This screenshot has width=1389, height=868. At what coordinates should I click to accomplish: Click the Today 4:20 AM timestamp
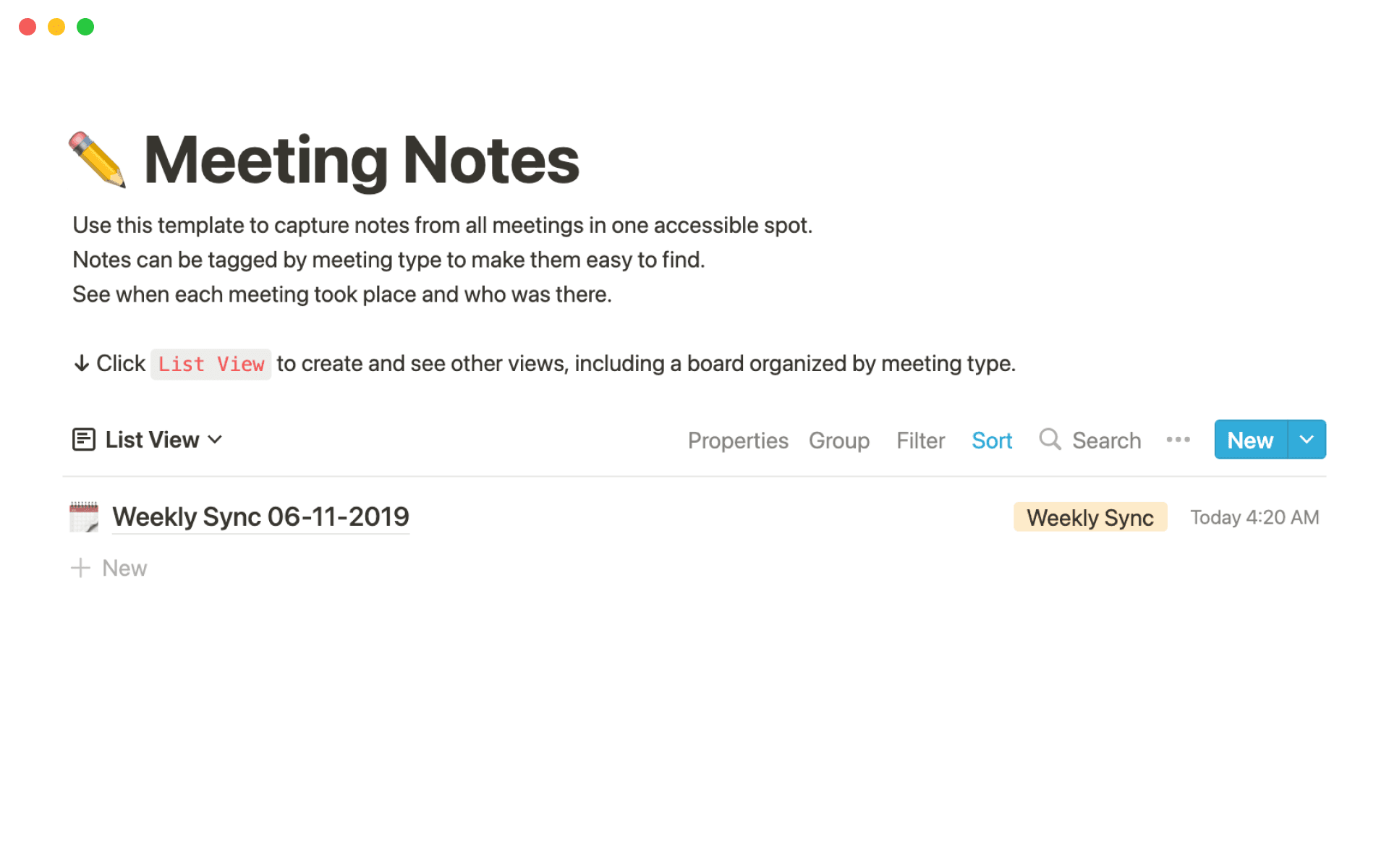[x=1255, y=516]
